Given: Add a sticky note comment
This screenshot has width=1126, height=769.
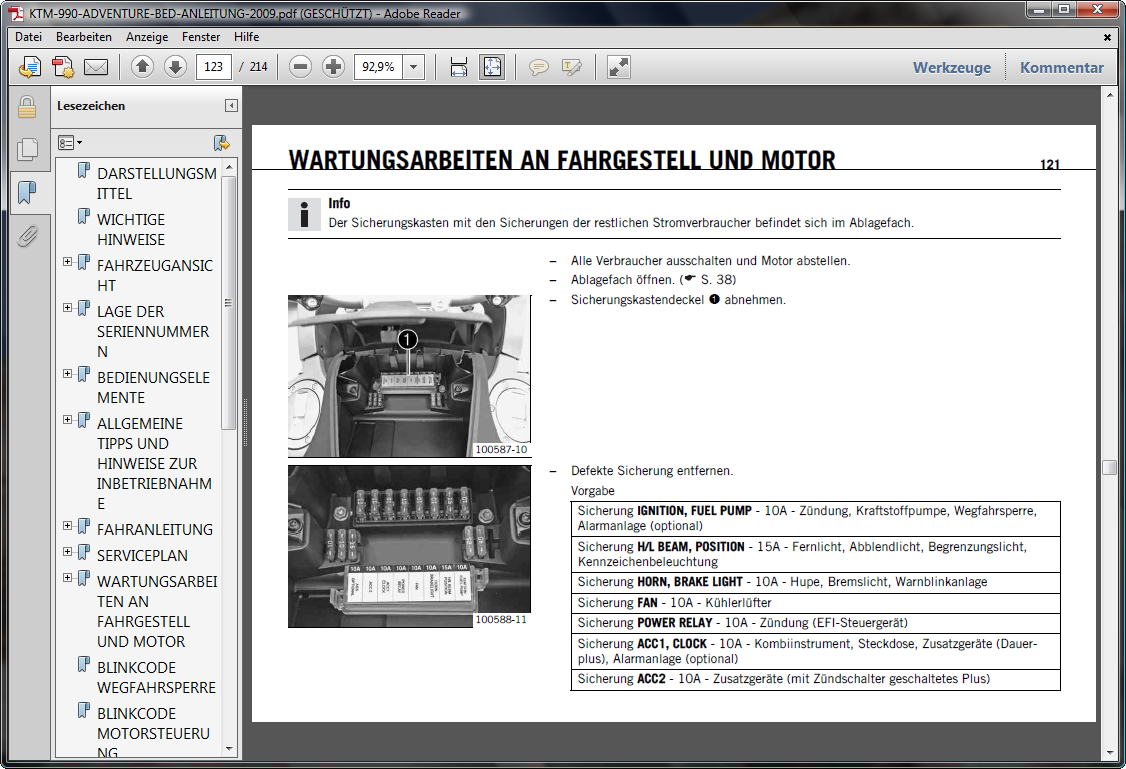Looking at the screenshot, I should [539, 67].
